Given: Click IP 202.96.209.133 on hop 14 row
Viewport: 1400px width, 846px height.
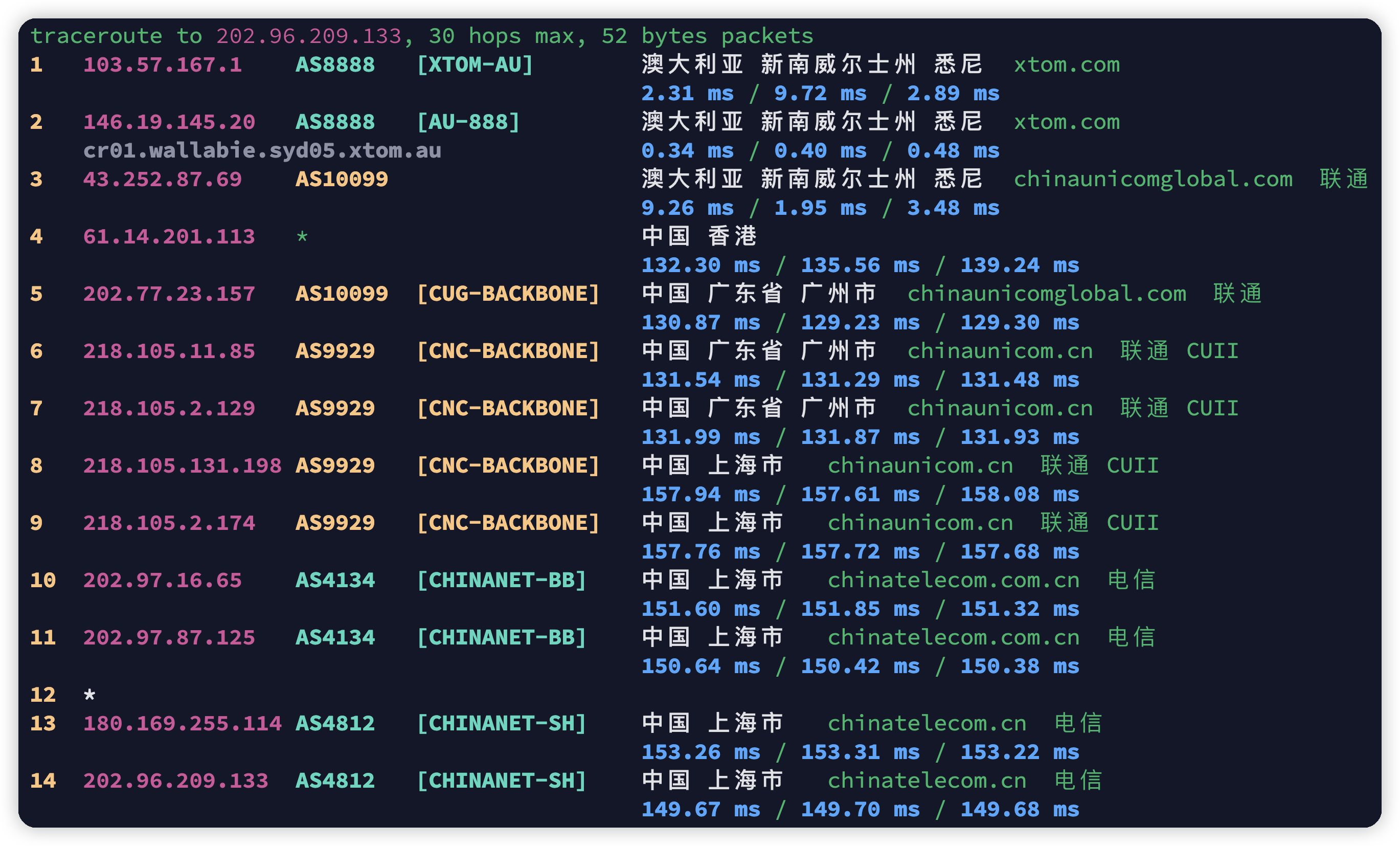Looking at the screenshot, I should [175, 781].
